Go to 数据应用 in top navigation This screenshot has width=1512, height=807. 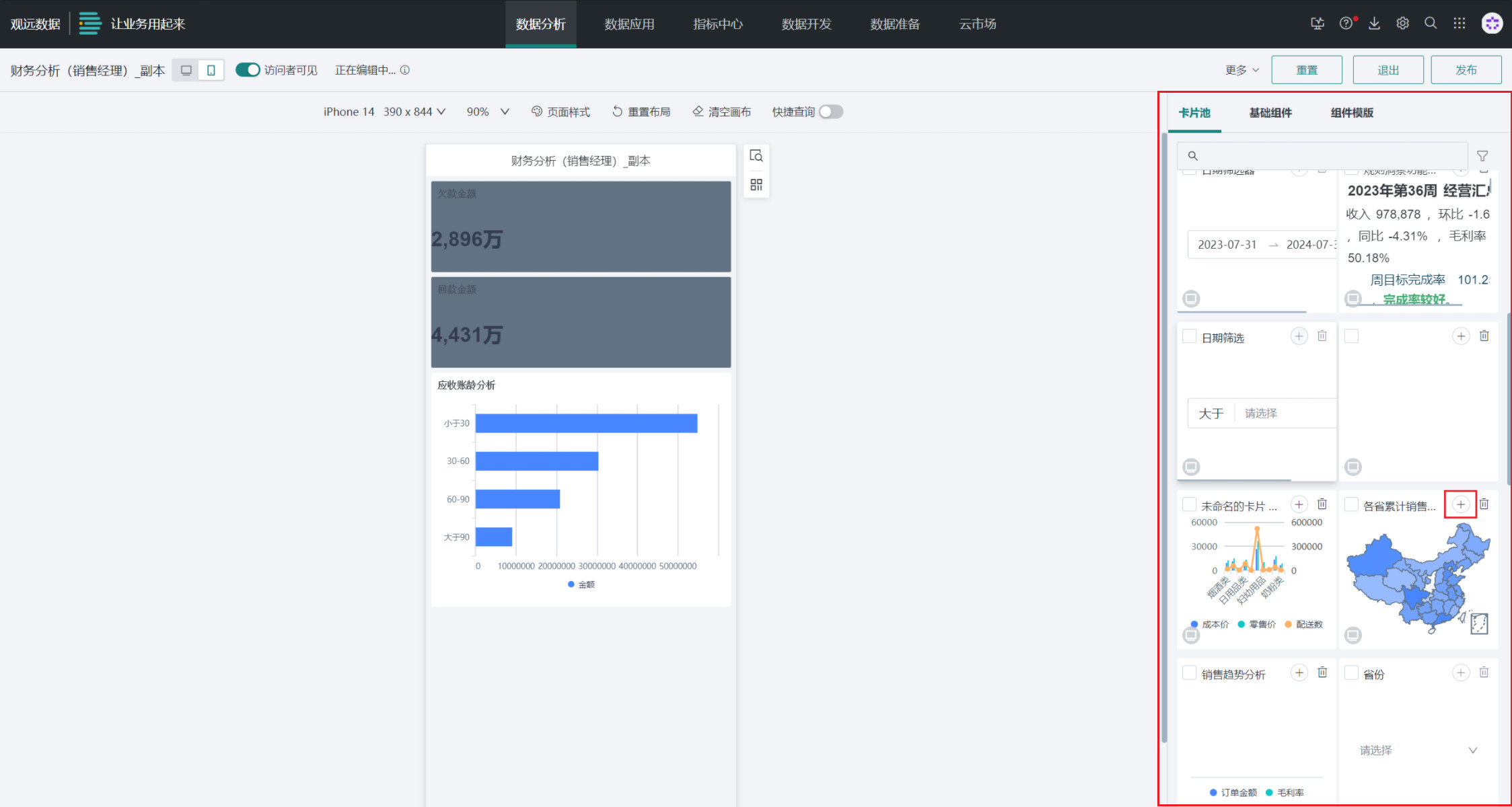pos(629,24)
